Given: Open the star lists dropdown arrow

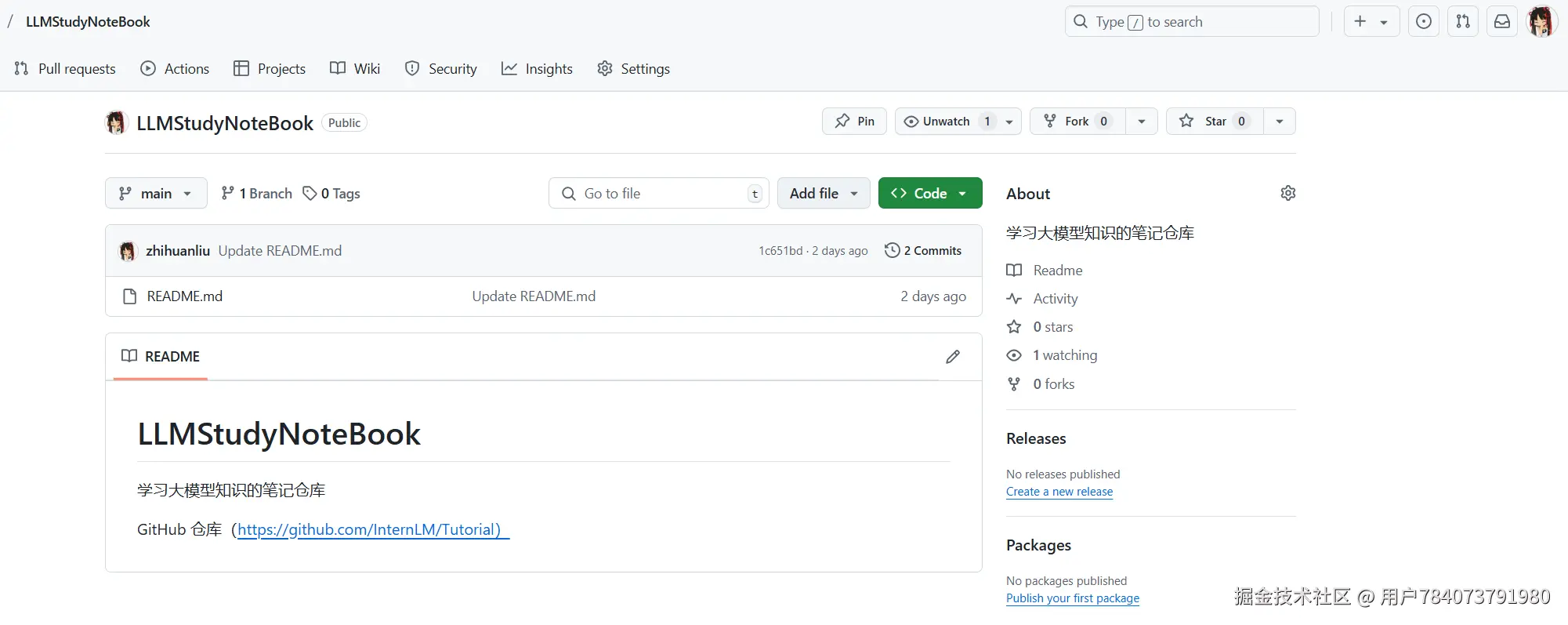Looking at the screenshot, I should tap(1279, 122).
